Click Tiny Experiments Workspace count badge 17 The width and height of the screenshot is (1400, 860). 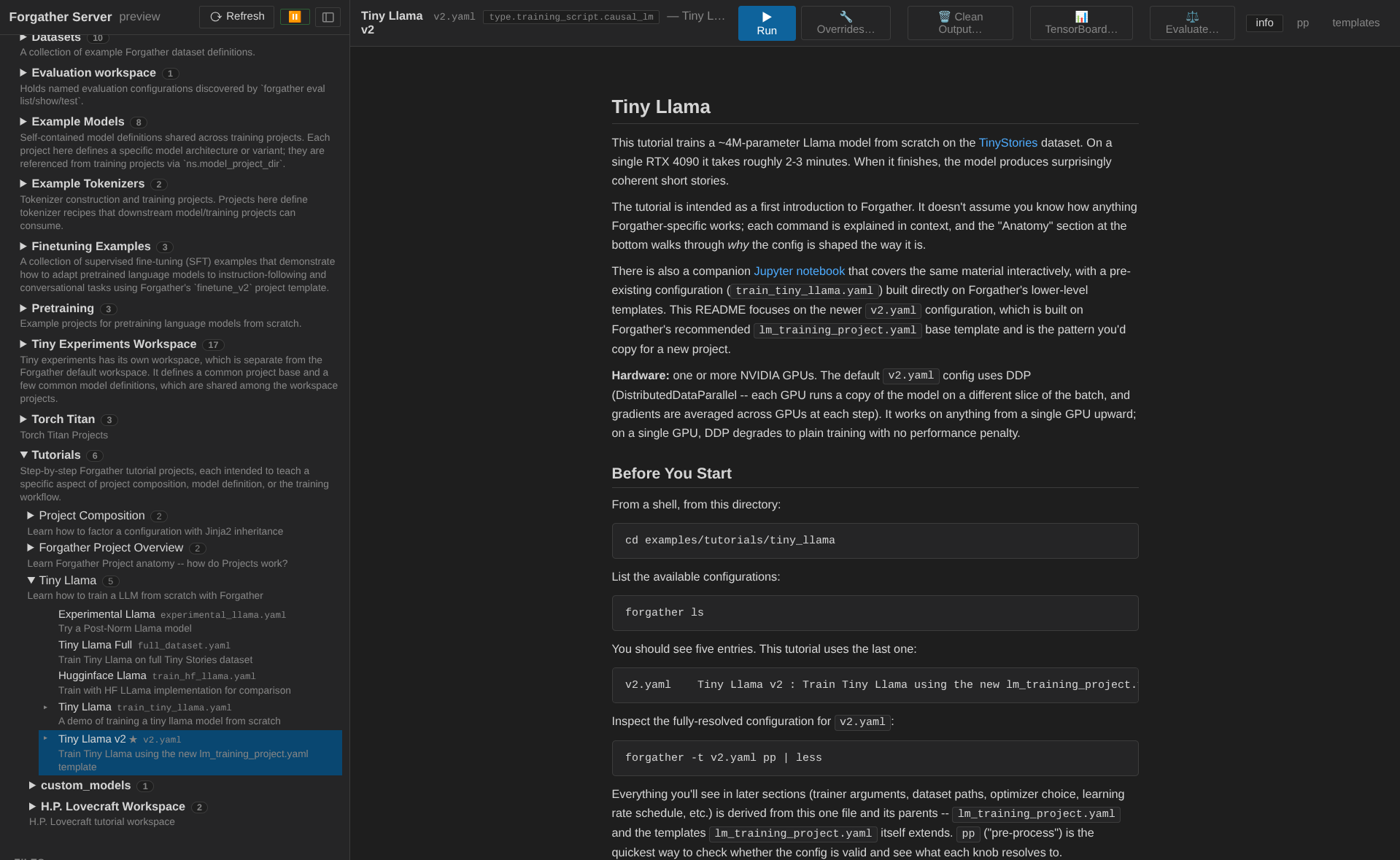213,345
